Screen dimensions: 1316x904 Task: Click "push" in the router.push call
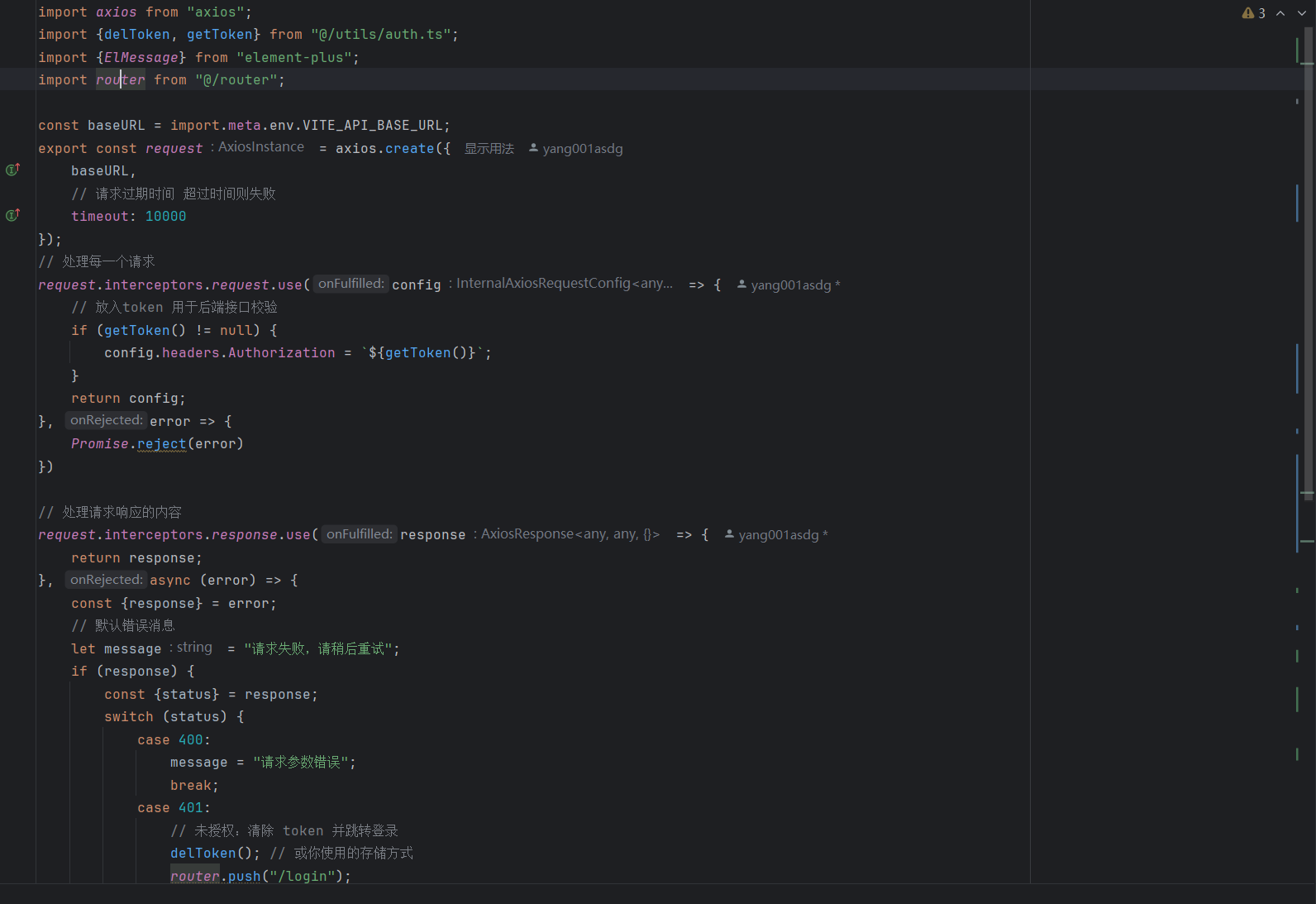click(244, 877)
